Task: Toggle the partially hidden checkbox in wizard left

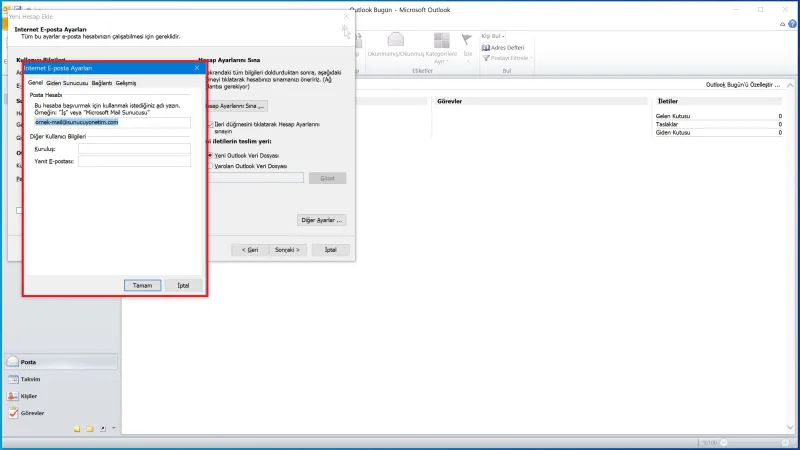Action: (x=19, y=210)
